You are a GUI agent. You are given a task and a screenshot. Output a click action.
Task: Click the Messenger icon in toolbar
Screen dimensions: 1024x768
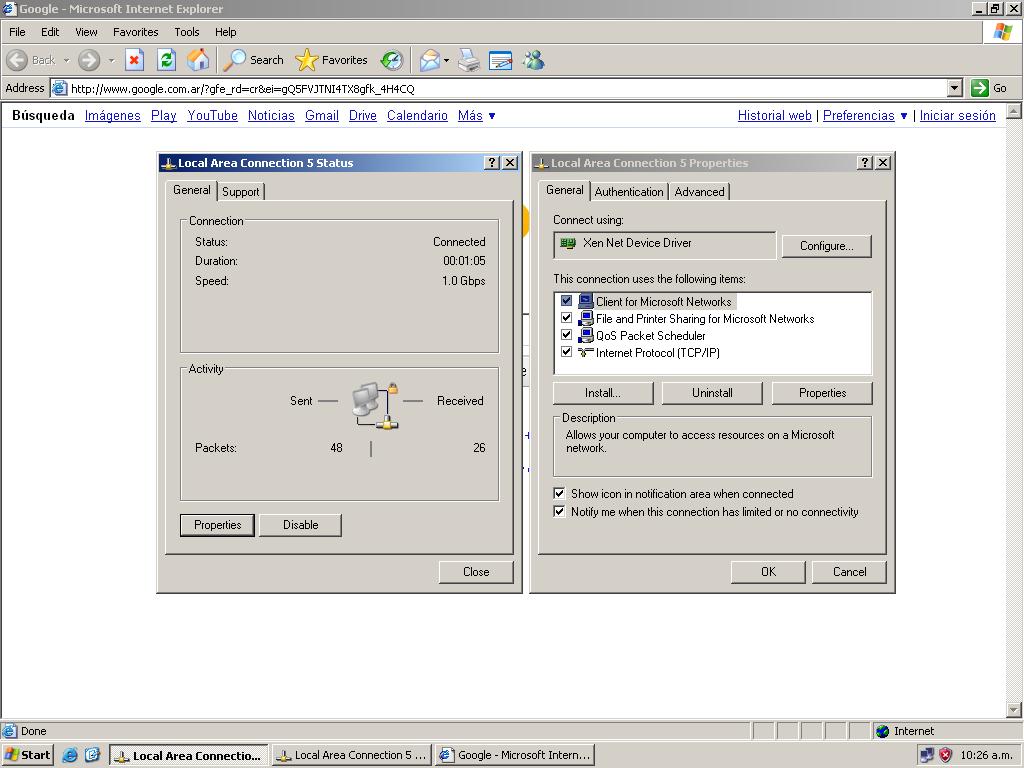point(533,60)
